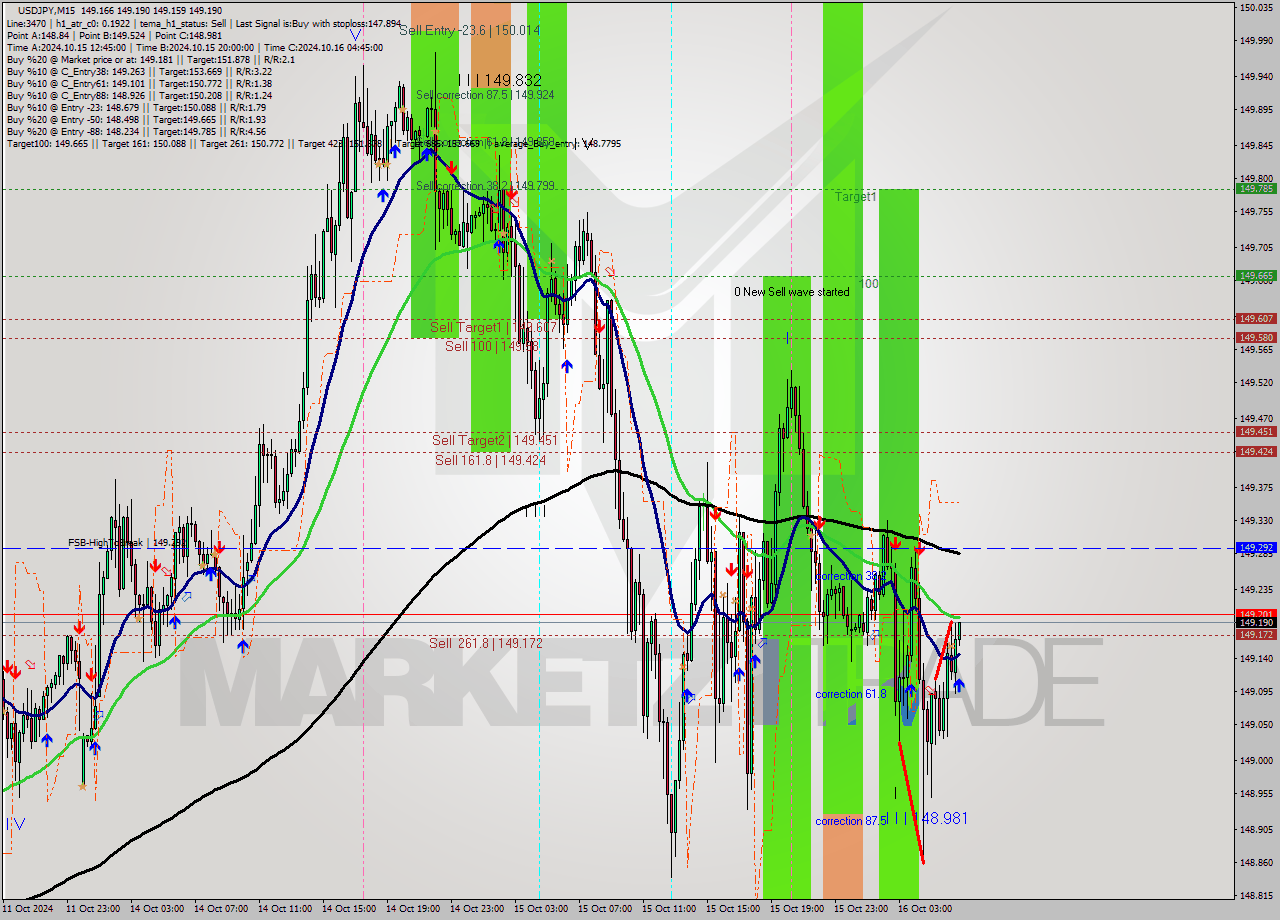Click the black 149.190 current price tag
The image size is (1280, 920).
[x=1256, y=623]
